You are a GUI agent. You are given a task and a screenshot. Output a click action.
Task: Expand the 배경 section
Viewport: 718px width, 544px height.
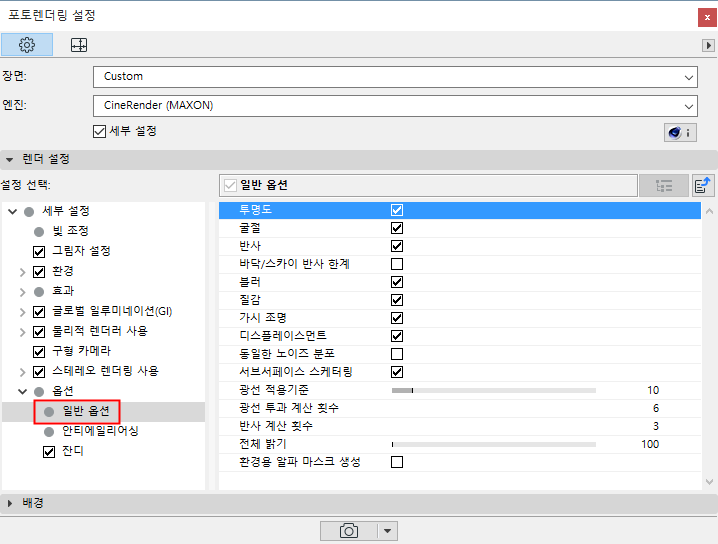click(x=10, y=503)
